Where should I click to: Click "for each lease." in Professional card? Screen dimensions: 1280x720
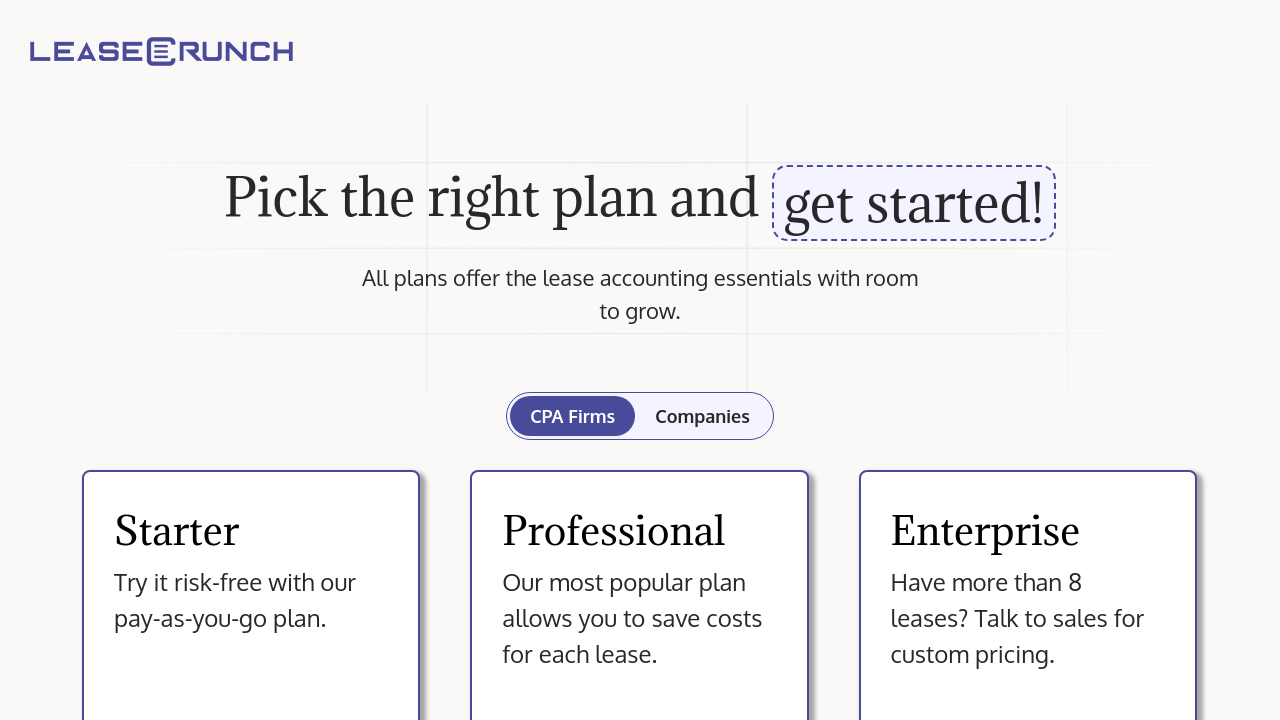(579, 654)
